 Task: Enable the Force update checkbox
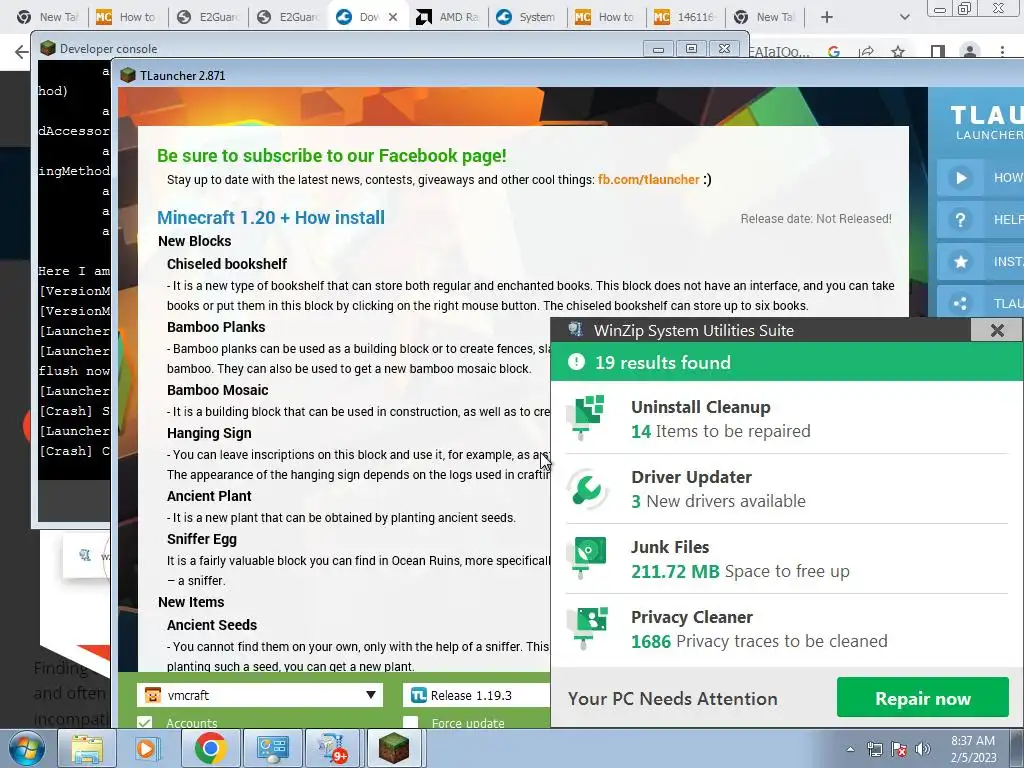(x=411, y=723)
